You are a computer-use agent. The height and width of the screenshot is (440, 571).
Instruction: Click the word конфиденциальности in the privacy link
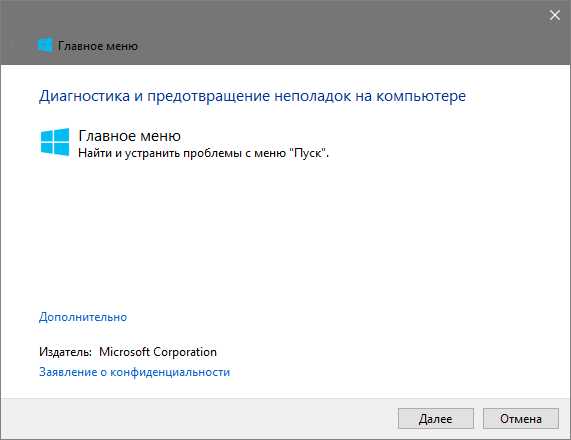coord(170,372)
